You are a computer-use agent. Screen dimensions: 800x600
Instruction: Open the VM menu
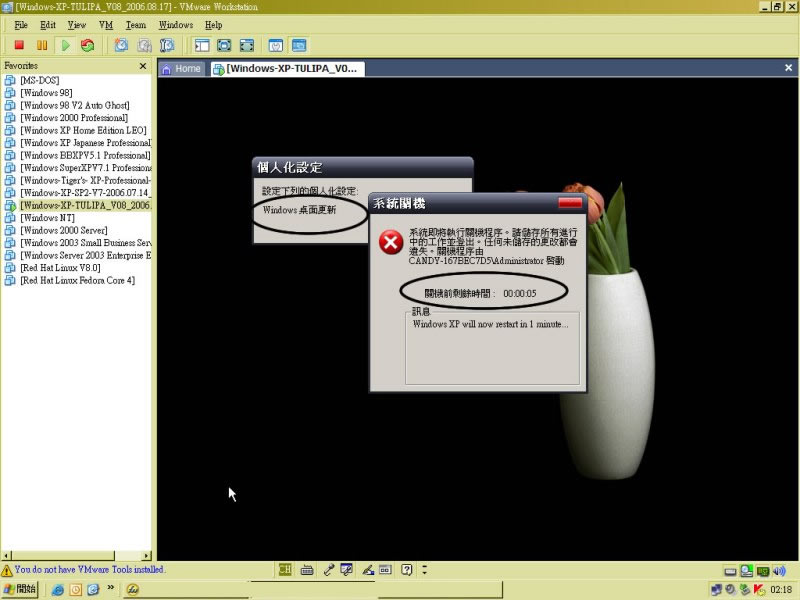tap(106, 25)
